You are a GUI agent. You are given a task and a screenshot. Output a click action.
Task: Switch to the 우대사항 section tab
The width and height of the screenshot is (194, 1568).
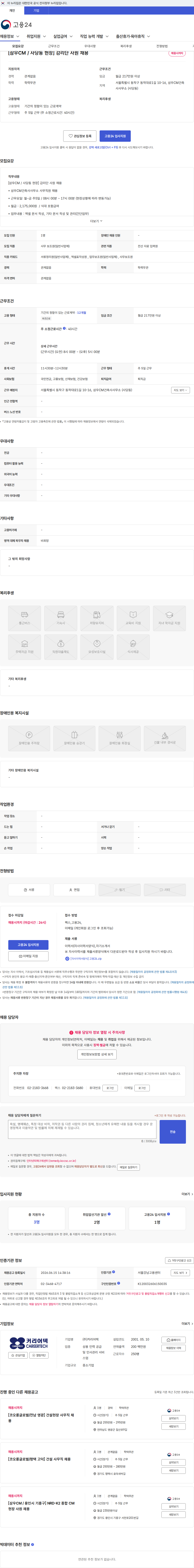click(x=90, y=46)
